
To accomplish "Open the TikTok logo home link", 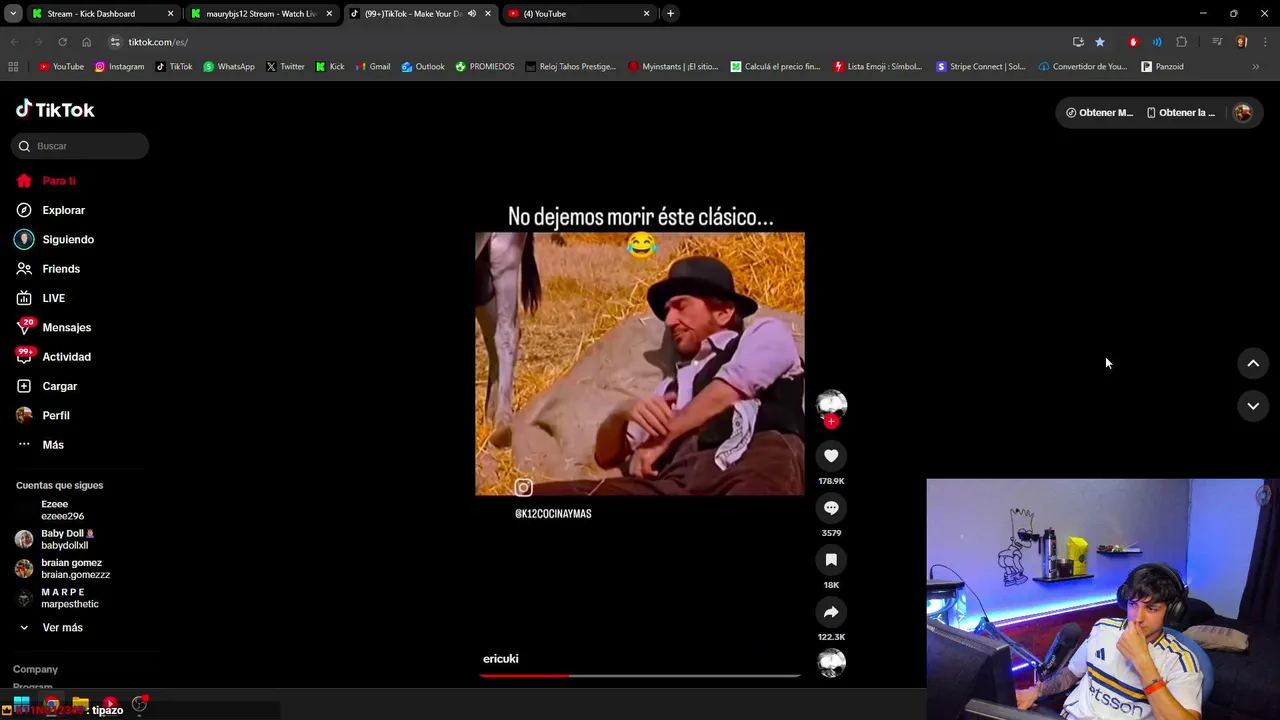I will click(x=55, y=109).
